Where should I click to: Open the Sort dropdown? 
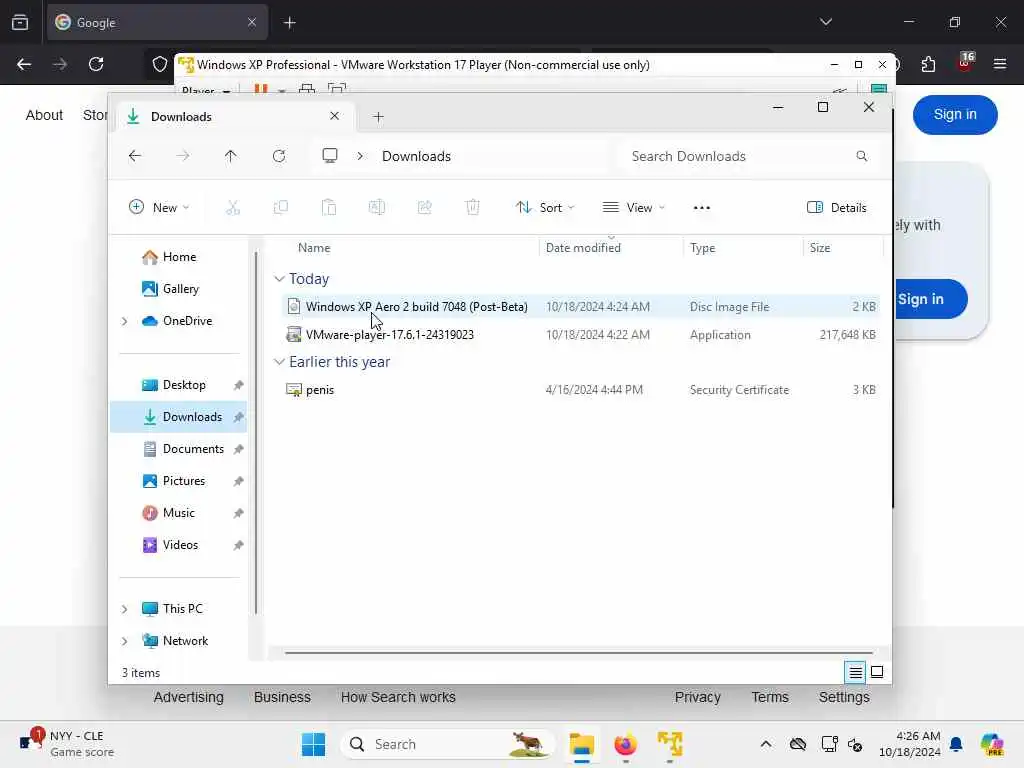(x=545, y=208)
